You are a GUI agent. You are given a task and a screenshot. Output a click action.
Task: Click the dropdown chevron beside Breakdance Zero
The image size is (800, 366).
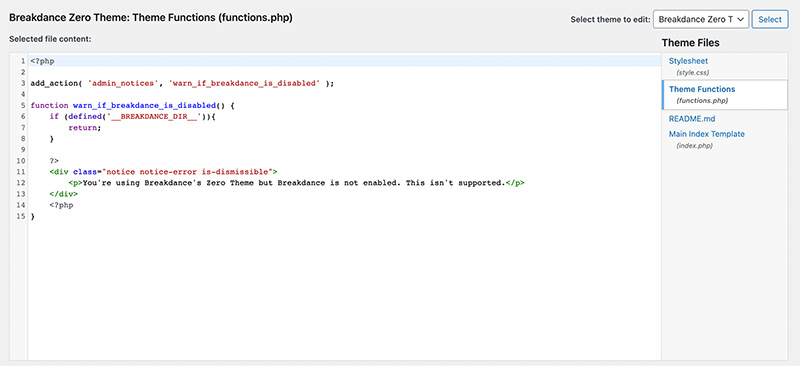[740, 19]
